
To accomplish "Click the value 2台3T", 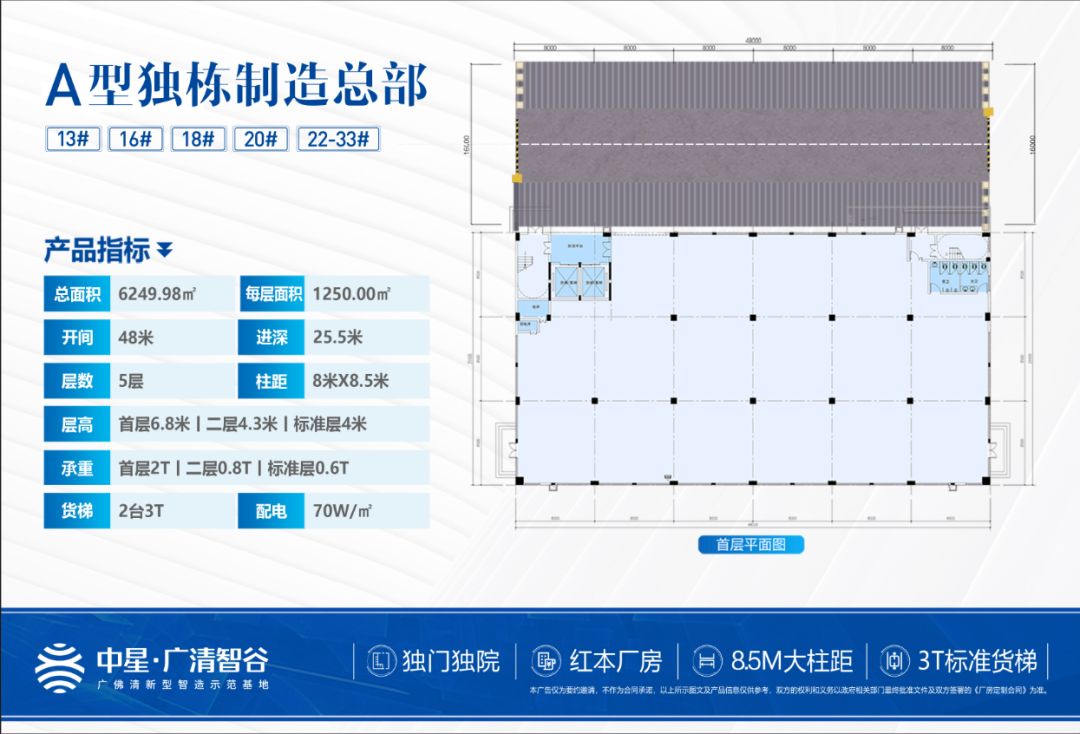I will coord(141,511).
